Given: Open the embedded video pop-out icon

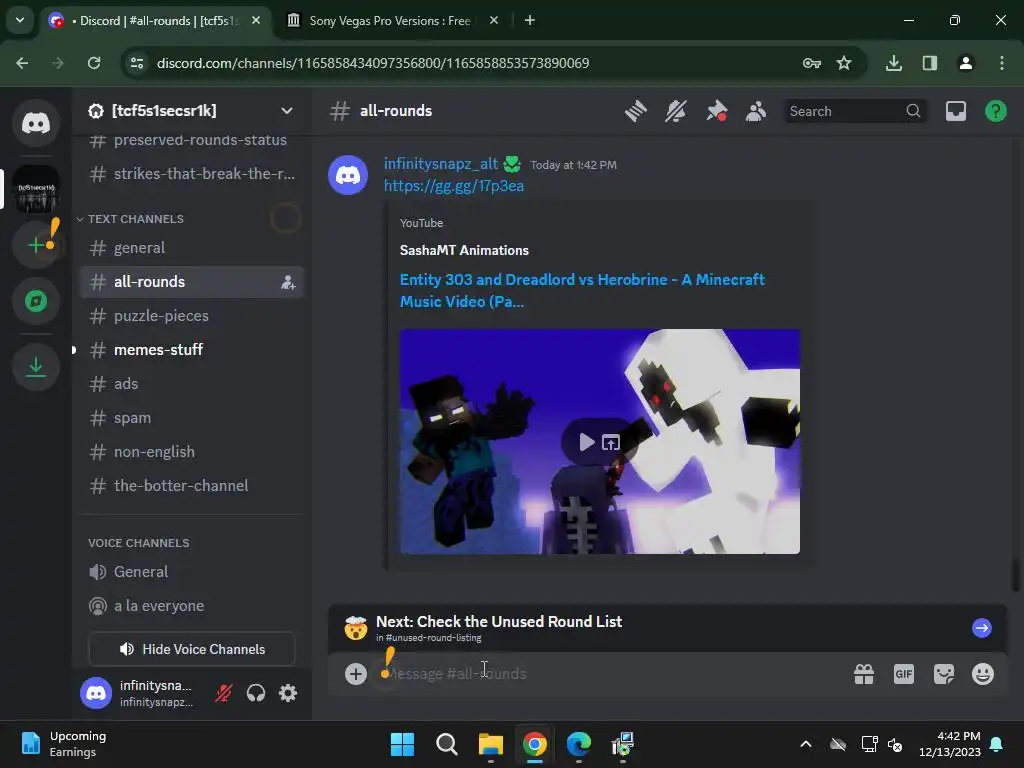Looking at the screenshot, I should (x=611, y=443).
